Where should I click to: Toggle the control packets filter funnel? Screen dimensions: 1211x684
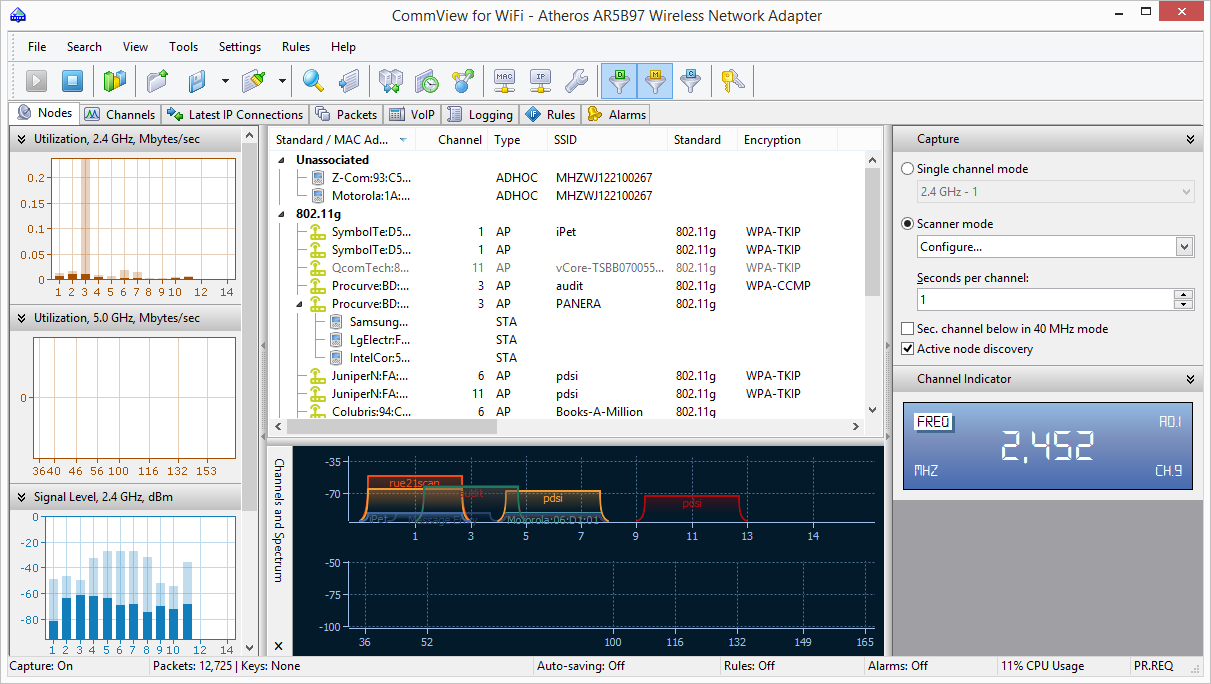pyautogui.click(x=690, y=81)
